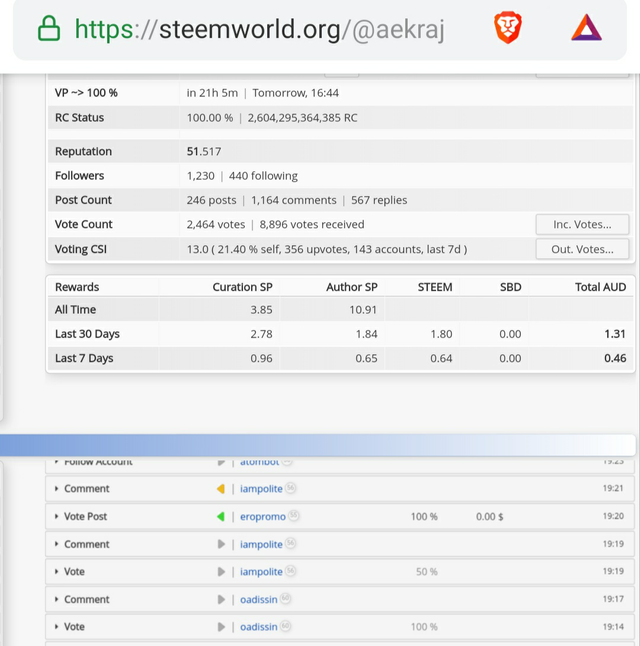Select All Time curation value 3.85

pyautogui.click(x=261, y=310)
